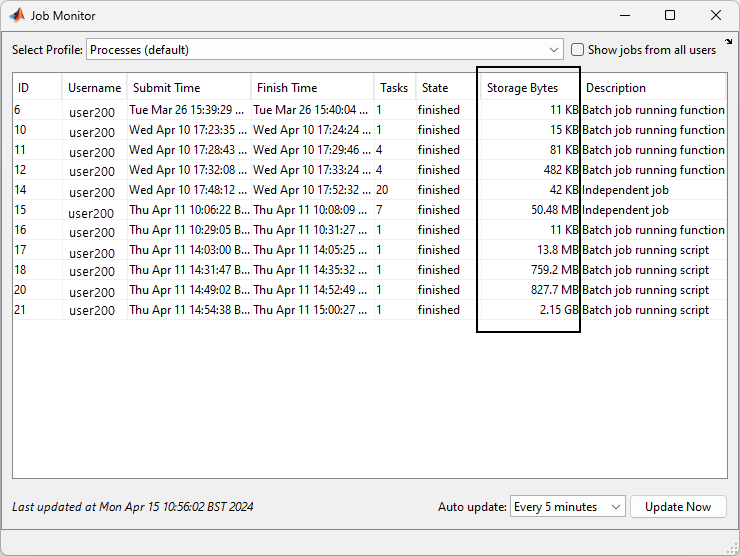Sort by the Submit Time column header

point(189,88)
